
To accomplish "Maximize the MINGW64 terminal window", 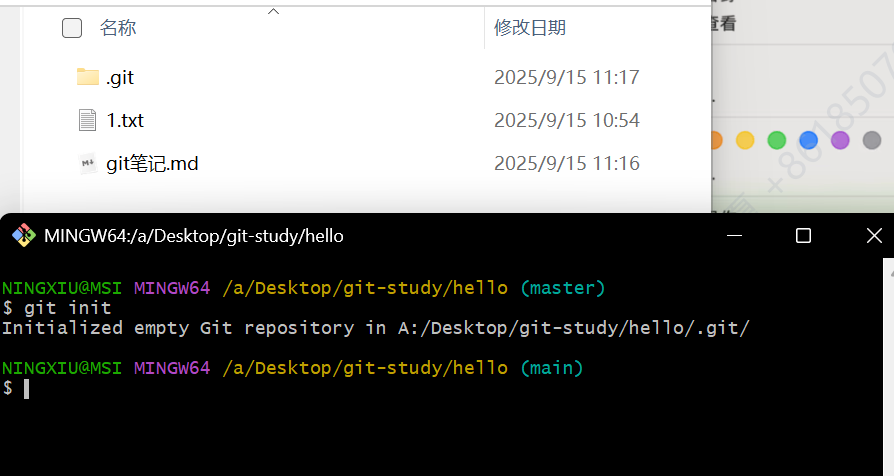I will pyautogui.click(x=803, y=236).
